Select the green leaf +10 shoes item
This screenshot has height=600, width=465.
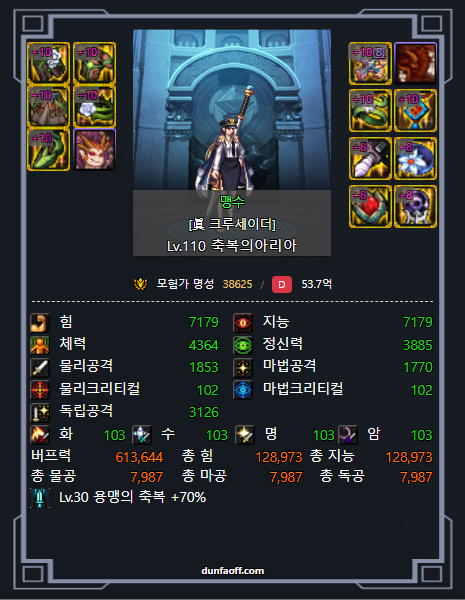pos(48,149)
